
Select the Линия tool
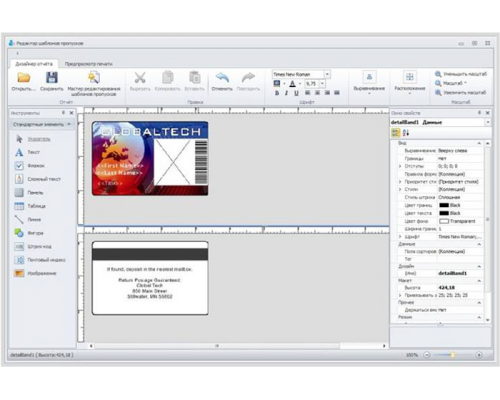28,219
